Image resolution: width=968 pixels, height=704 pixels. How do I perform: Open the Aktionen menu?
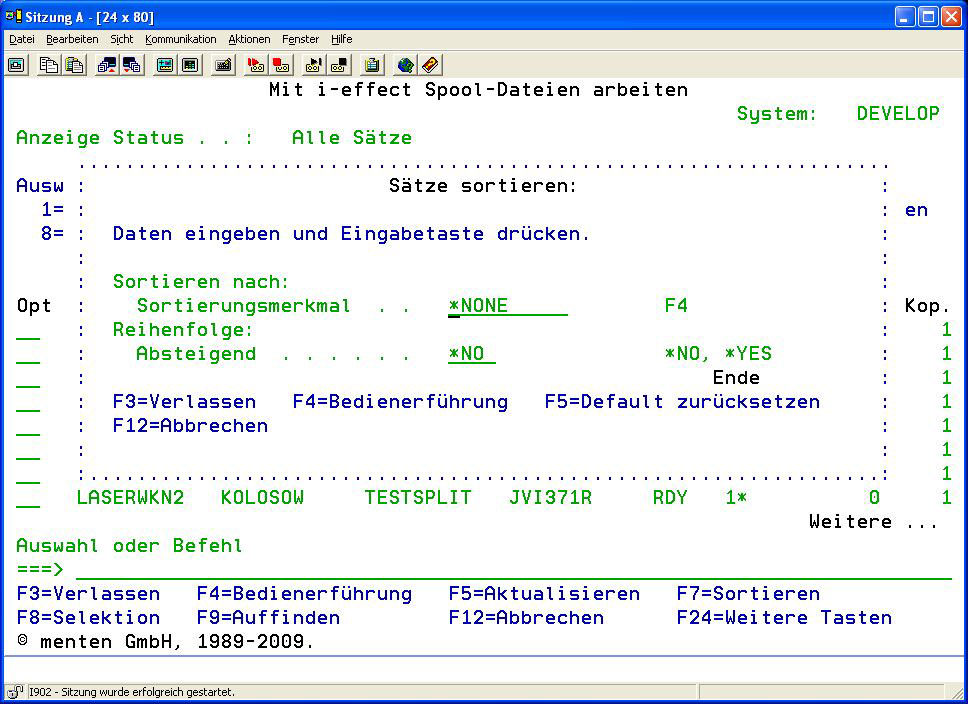click(x=249, y=39)
